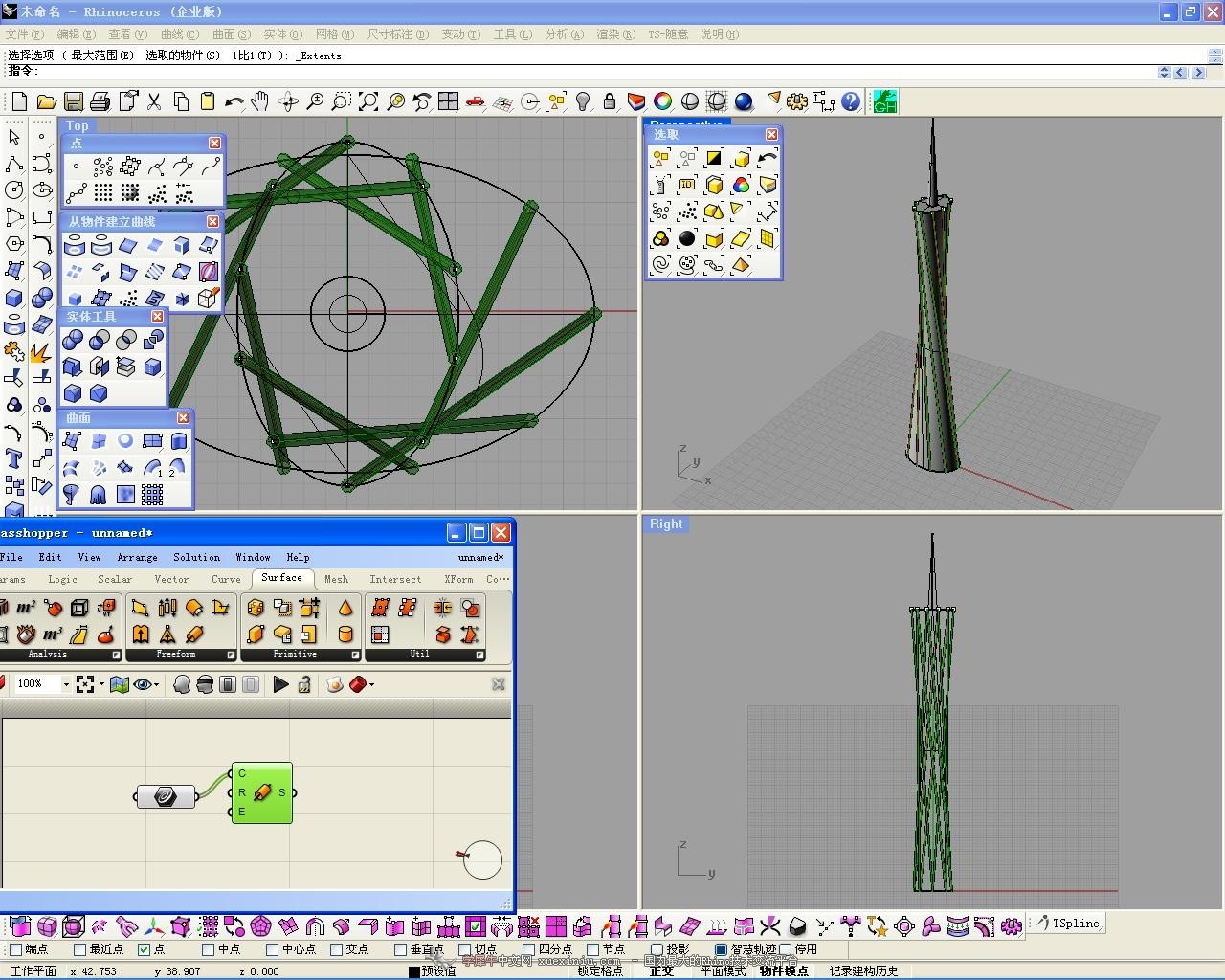
Task: Close the 点 floating toolbar panel
Action: 214,143
